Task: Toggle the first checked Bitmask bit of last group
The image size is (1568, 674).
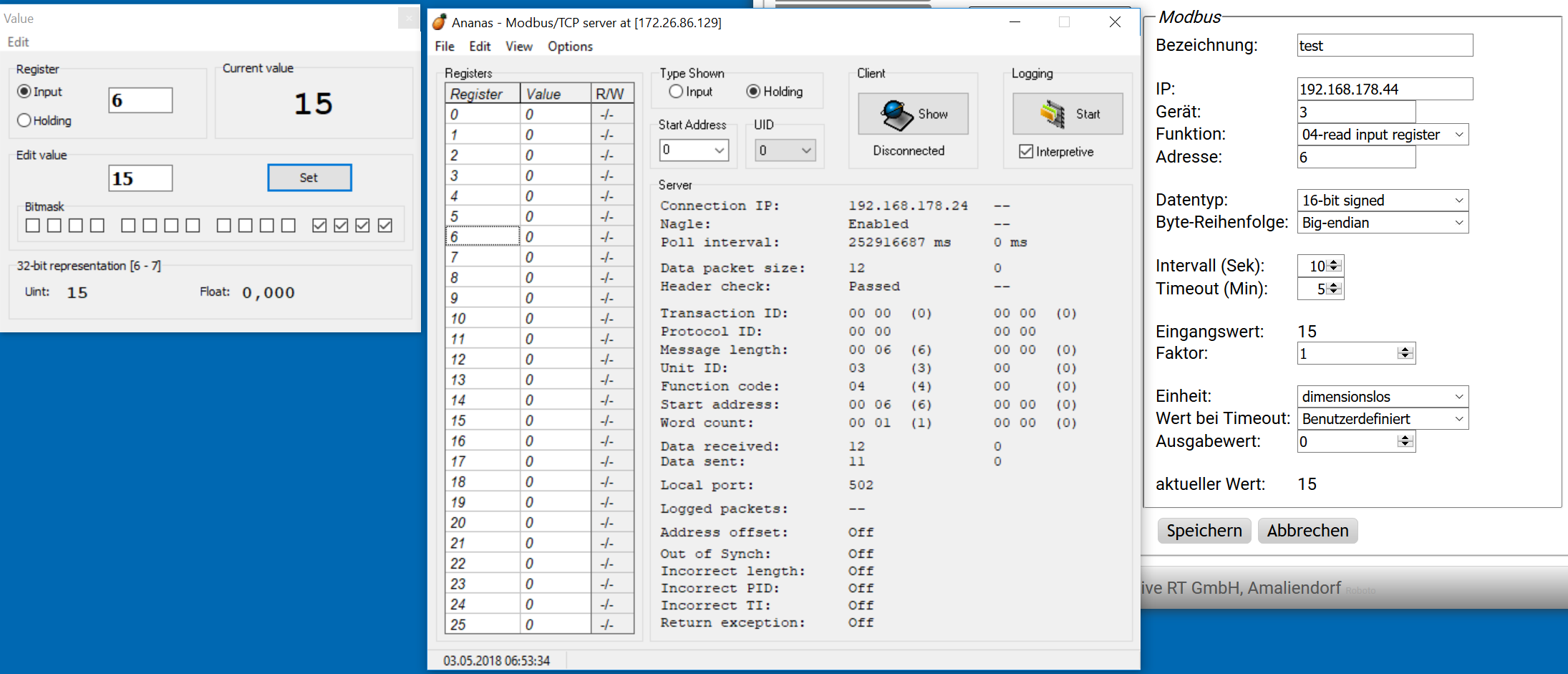Action: [x=319, y=226]
